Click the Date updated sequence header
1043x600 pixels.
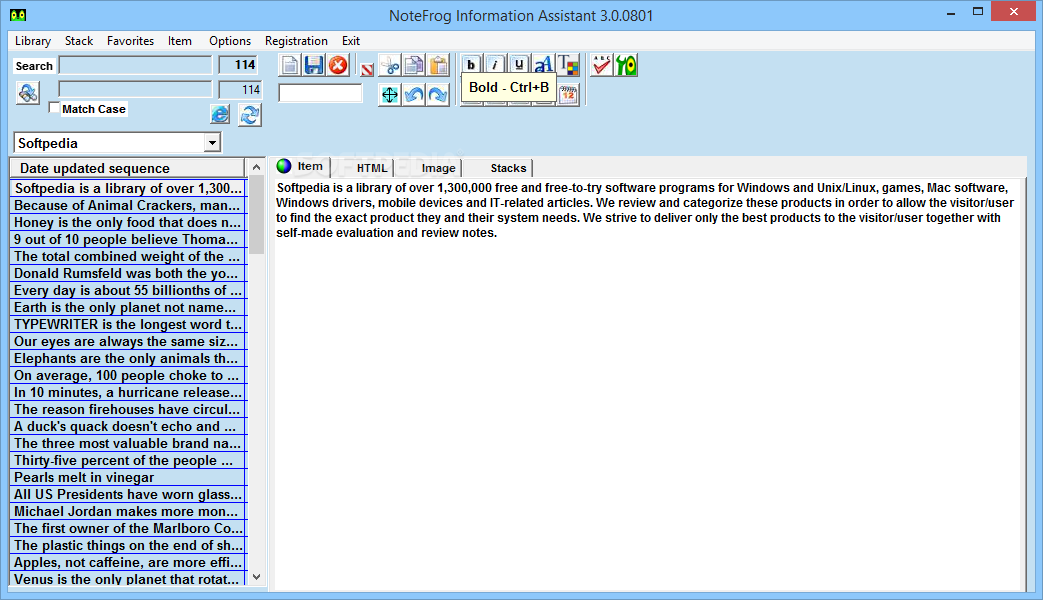point(128,168)
